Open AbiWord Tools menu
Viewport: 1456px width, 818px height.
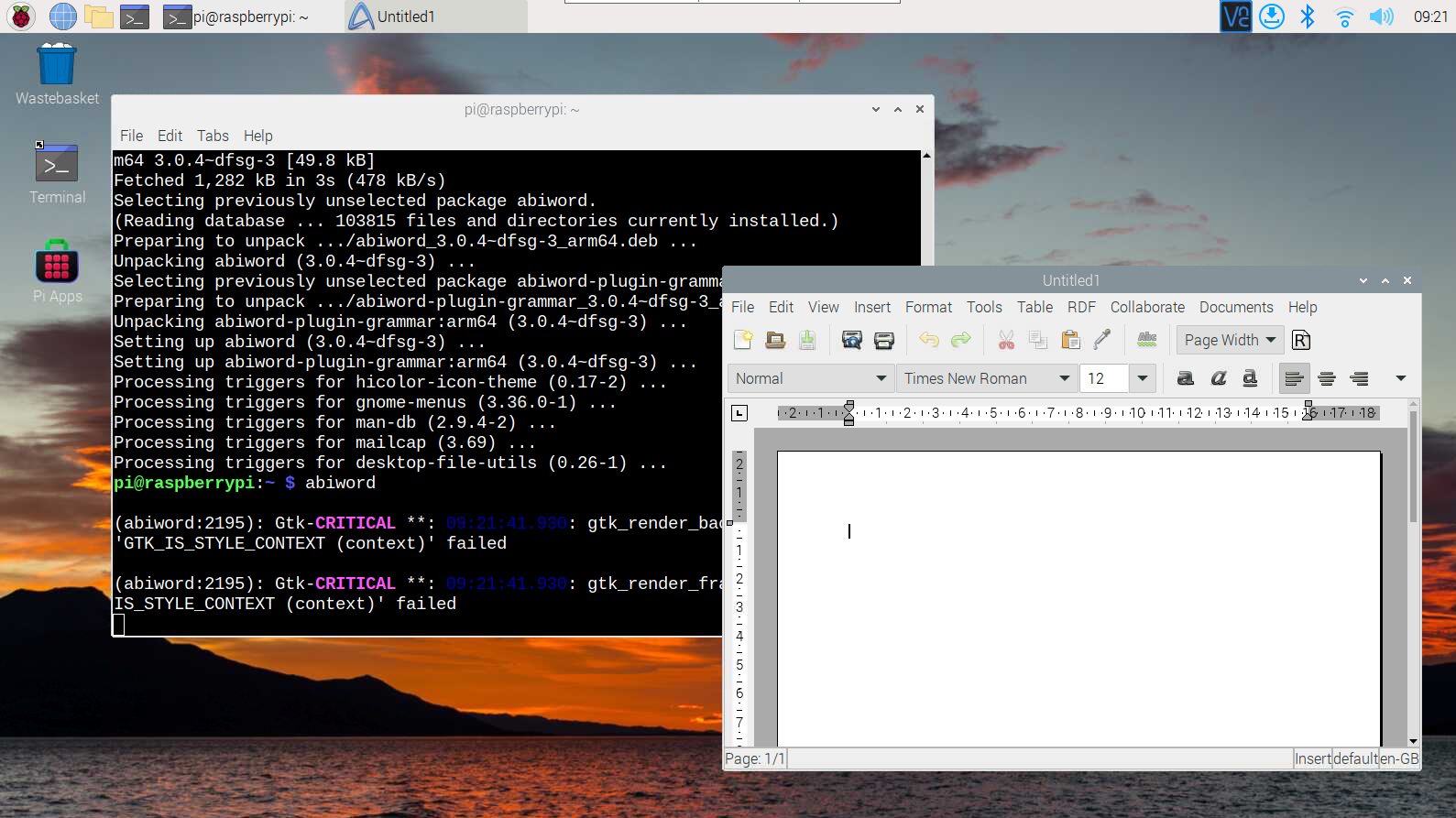tap(984, 307)
